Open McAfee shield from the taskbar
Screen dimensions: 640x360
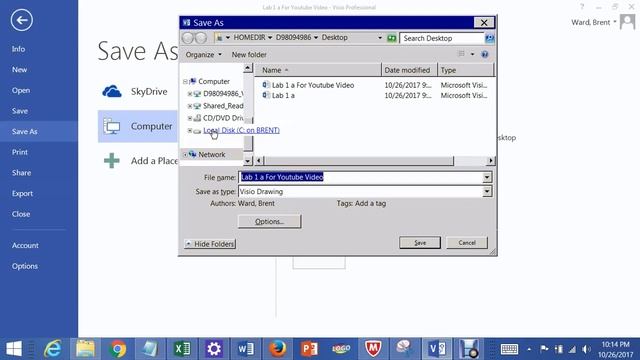(x=373, y=349)
